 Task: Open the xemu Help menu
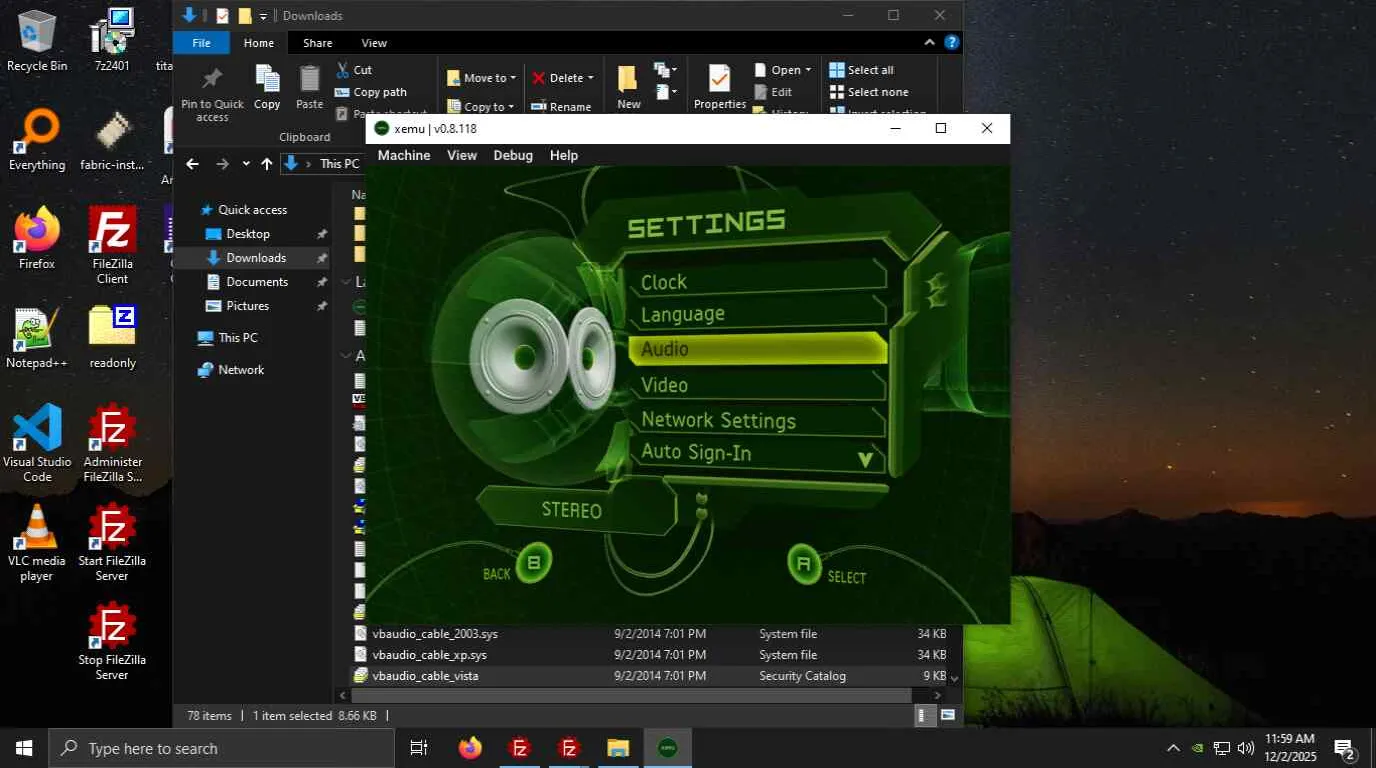click(564, 155)
